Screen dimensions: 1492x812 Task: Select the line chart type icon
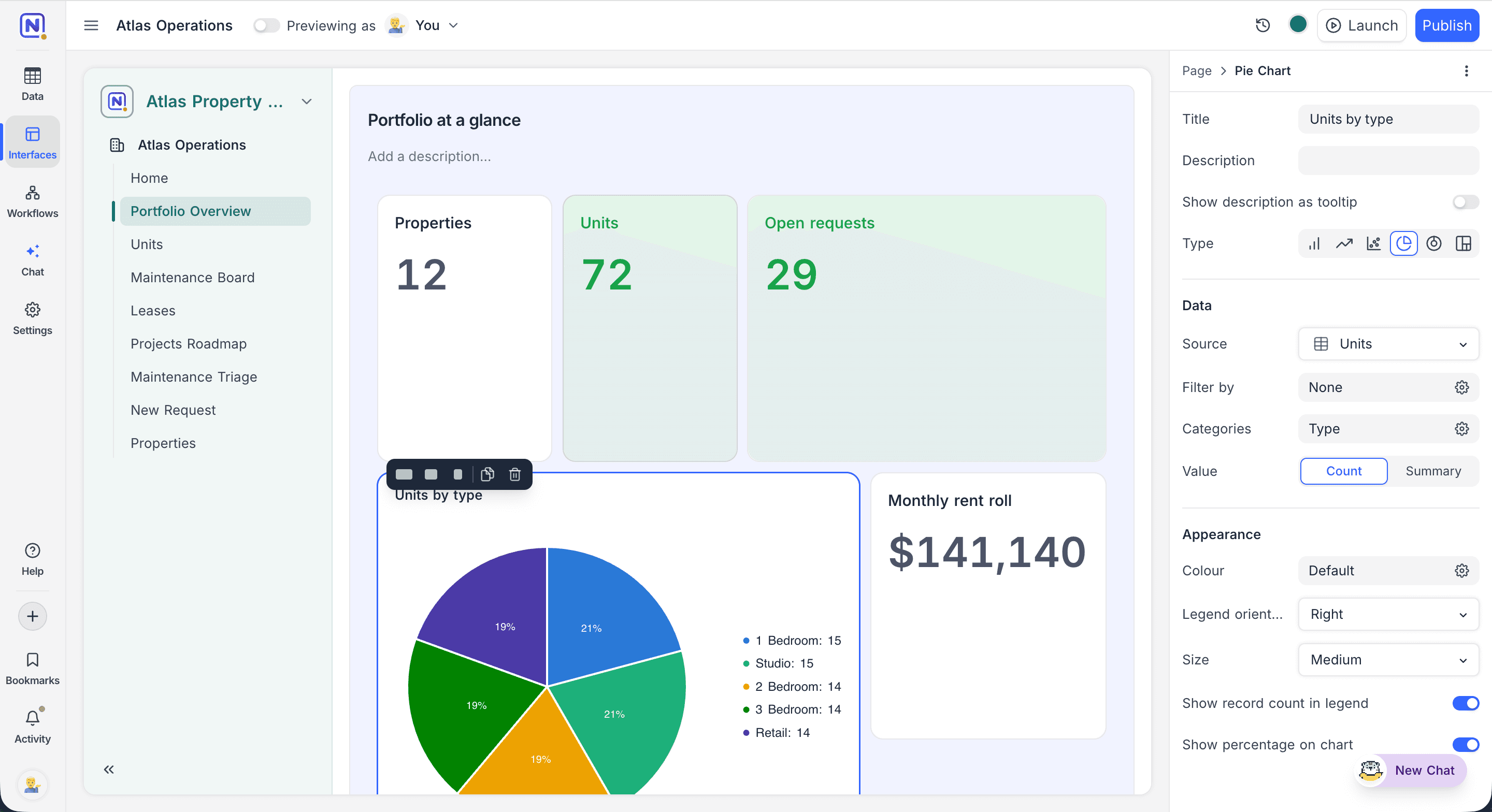click(1344, 243)
